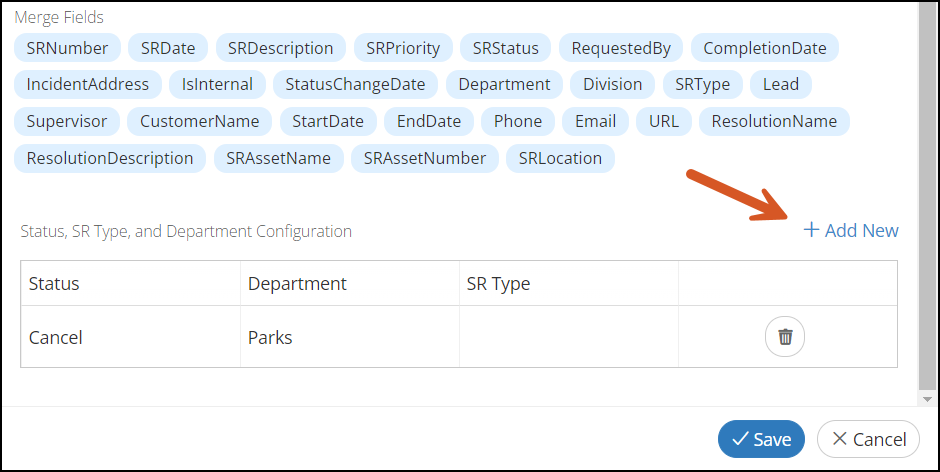Choose the StatusChangeDate merge field

coord(355,85)
